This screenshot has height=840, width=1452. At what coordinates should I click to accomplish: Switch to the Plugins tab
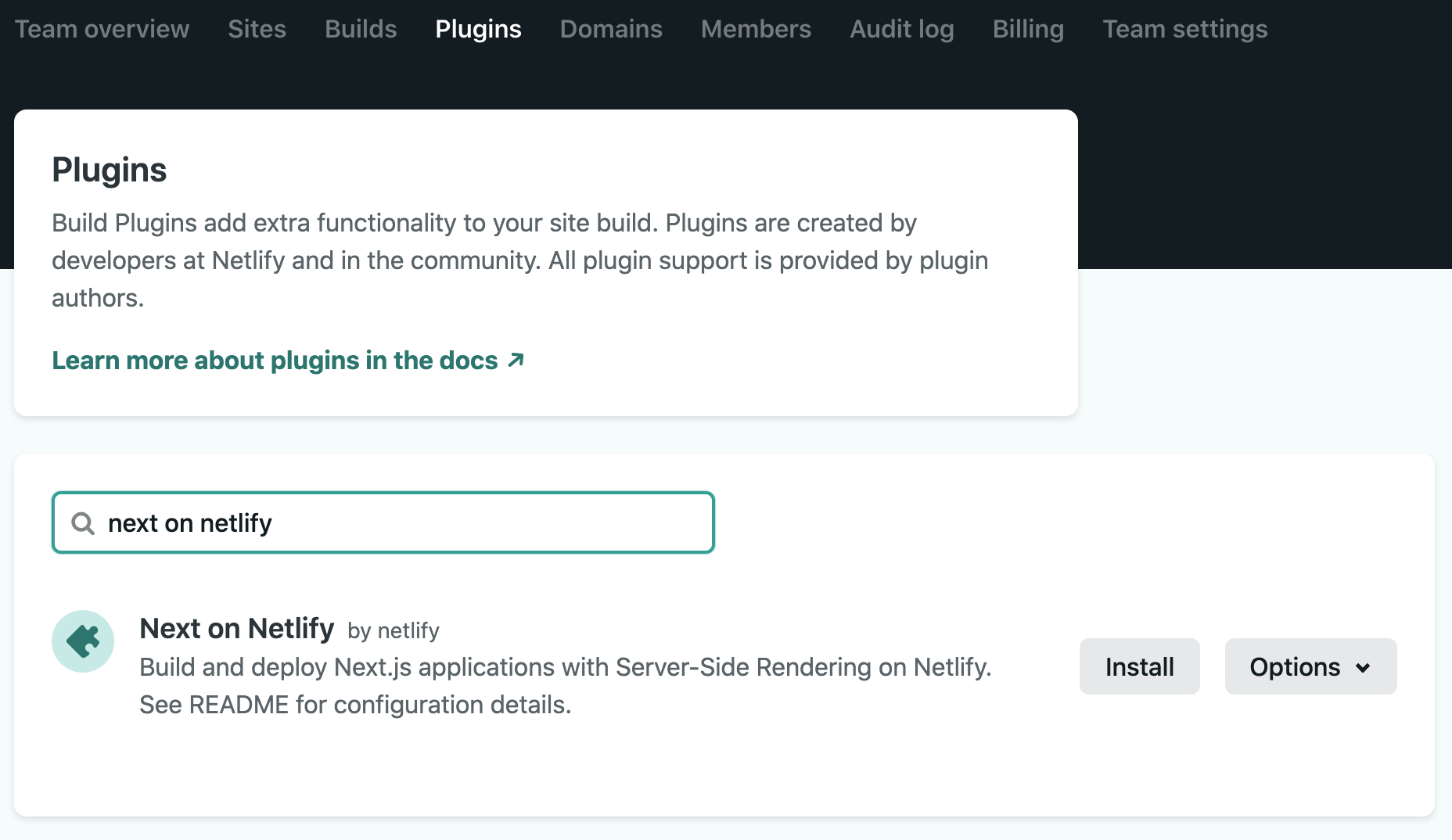point(478,29)
